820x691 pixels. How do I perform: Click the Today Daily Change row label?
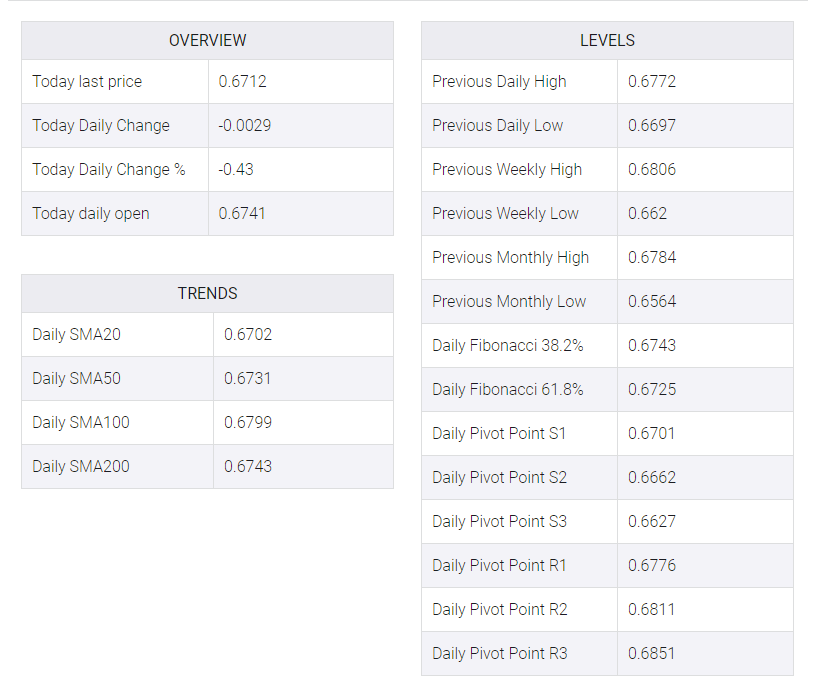click(x=101, y=126)
